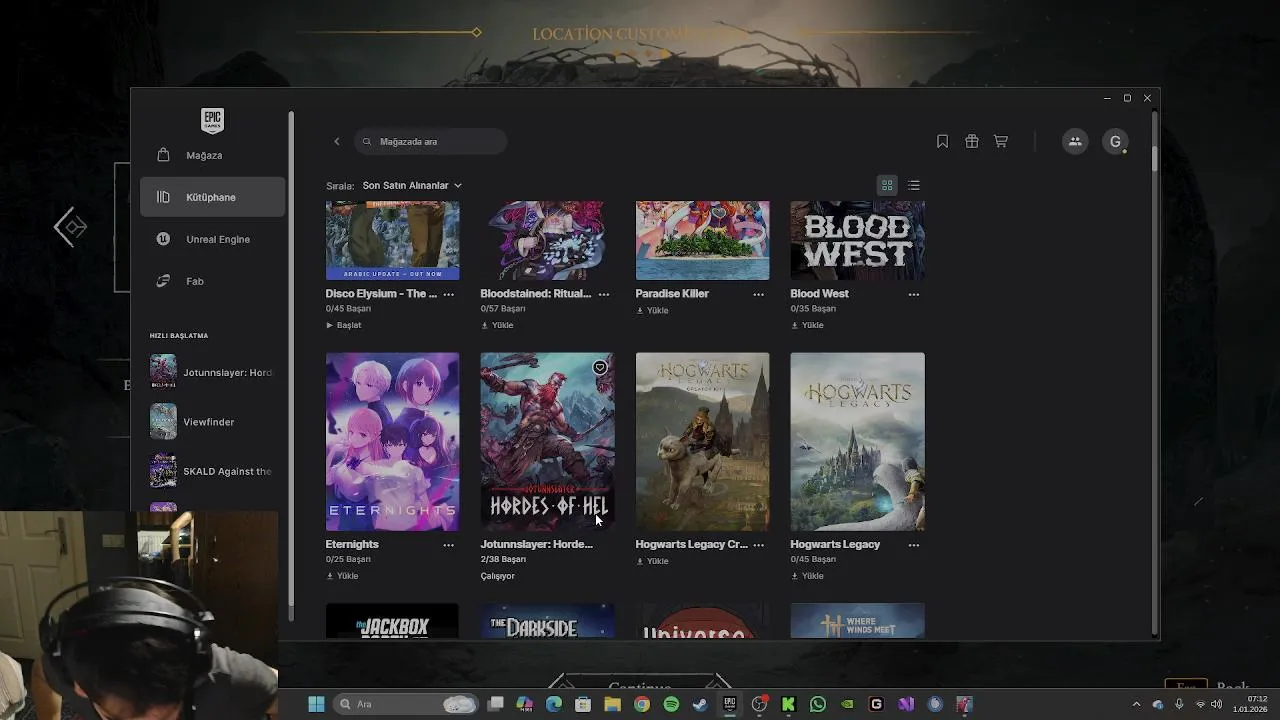
Task: Open Eternights options menu
Action: tap(449, 545)
